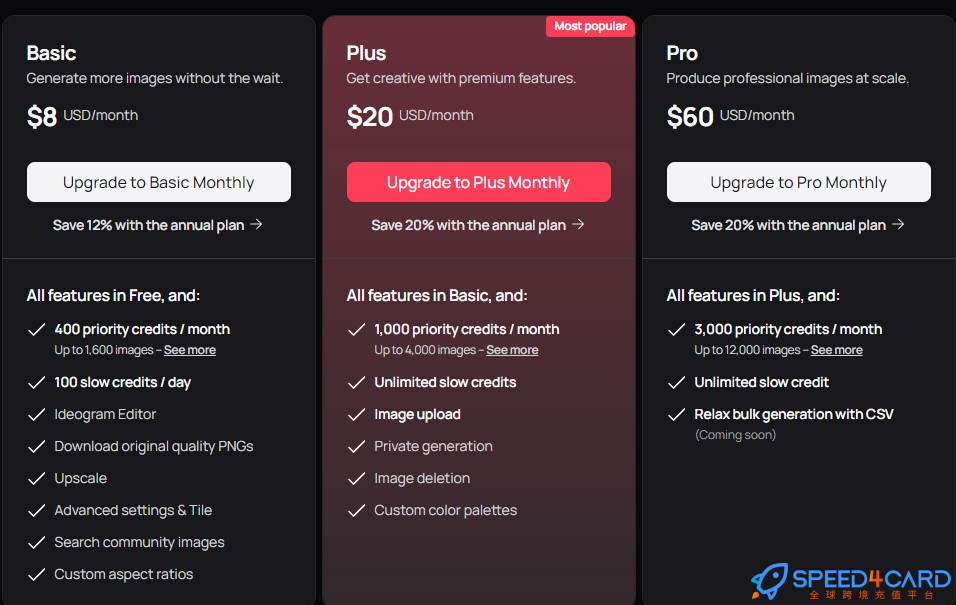The image size is (956, 605).
Task: Click the checkmark beside Relax bulk generation with CSV
Action: [677, 415]
